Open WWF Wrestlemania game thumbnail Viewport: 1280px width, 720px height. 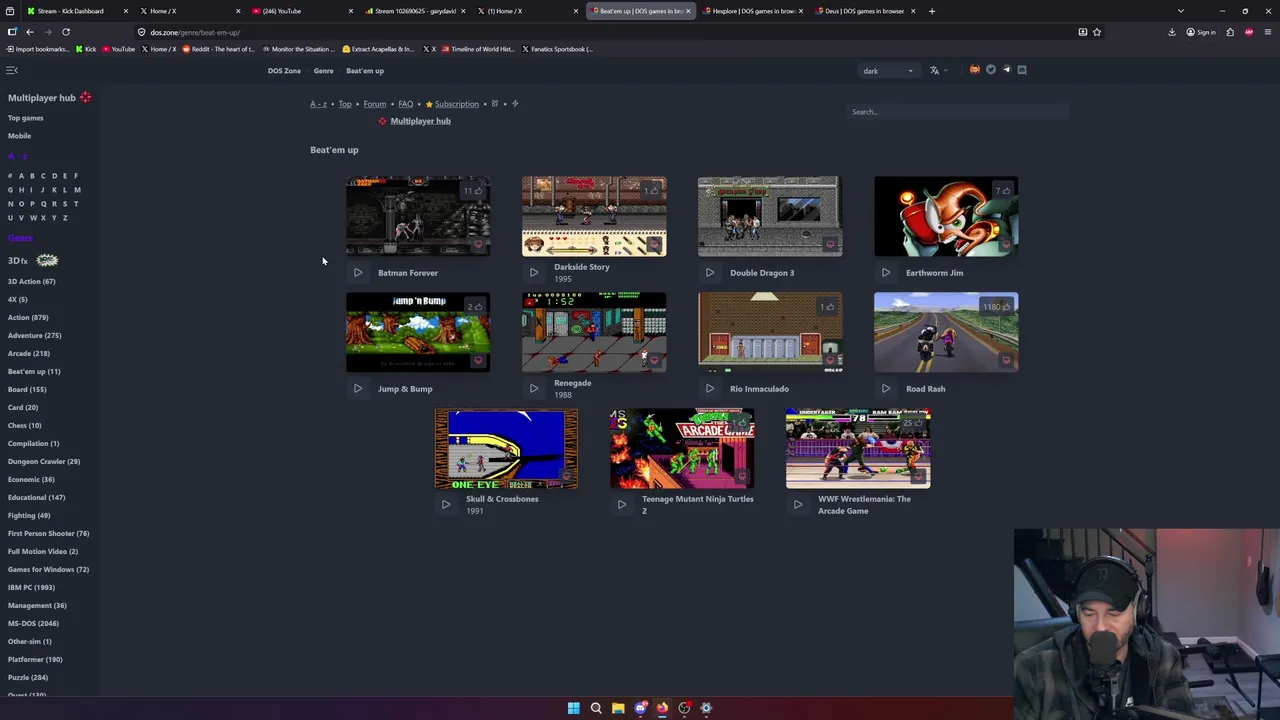858,449
